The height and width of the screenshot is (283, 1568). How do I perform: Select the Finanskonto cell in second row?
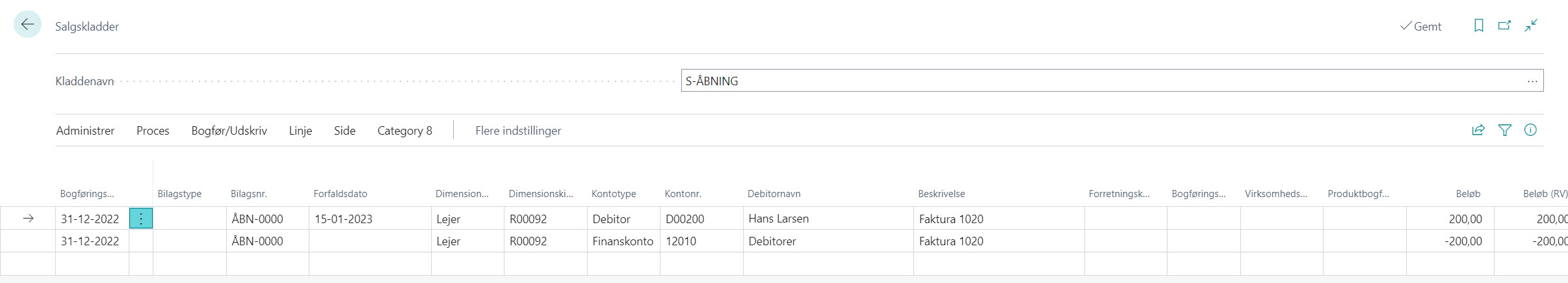(x=623, y=241)
